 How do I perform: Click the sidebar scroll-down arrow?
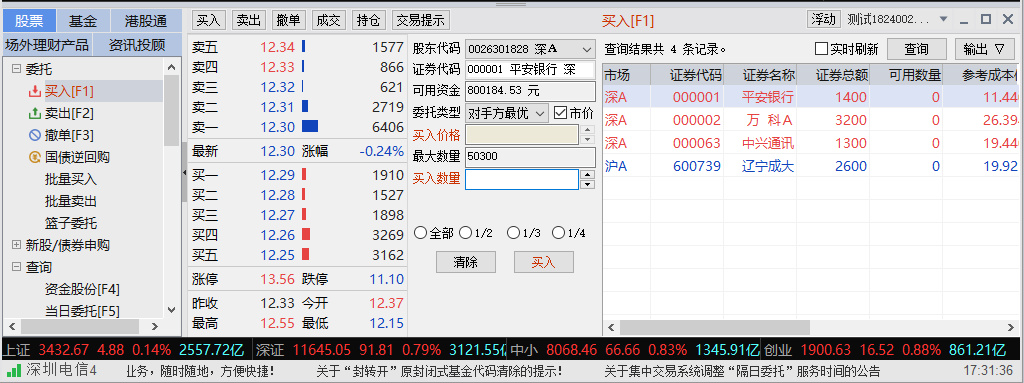pos(171,310)
